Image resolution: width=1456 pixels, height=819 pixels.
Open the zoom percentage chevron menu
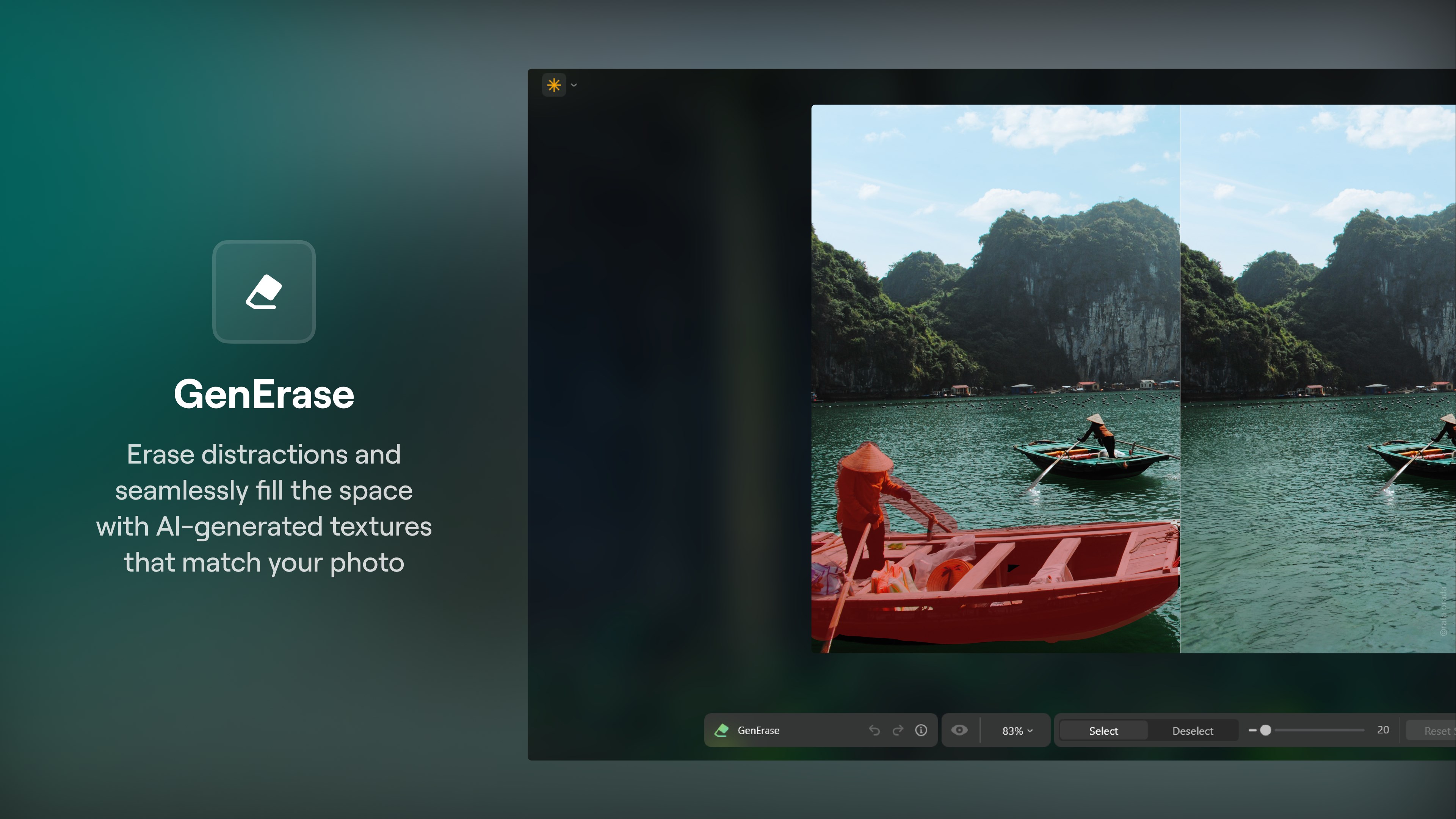[x=1030, y=730]
